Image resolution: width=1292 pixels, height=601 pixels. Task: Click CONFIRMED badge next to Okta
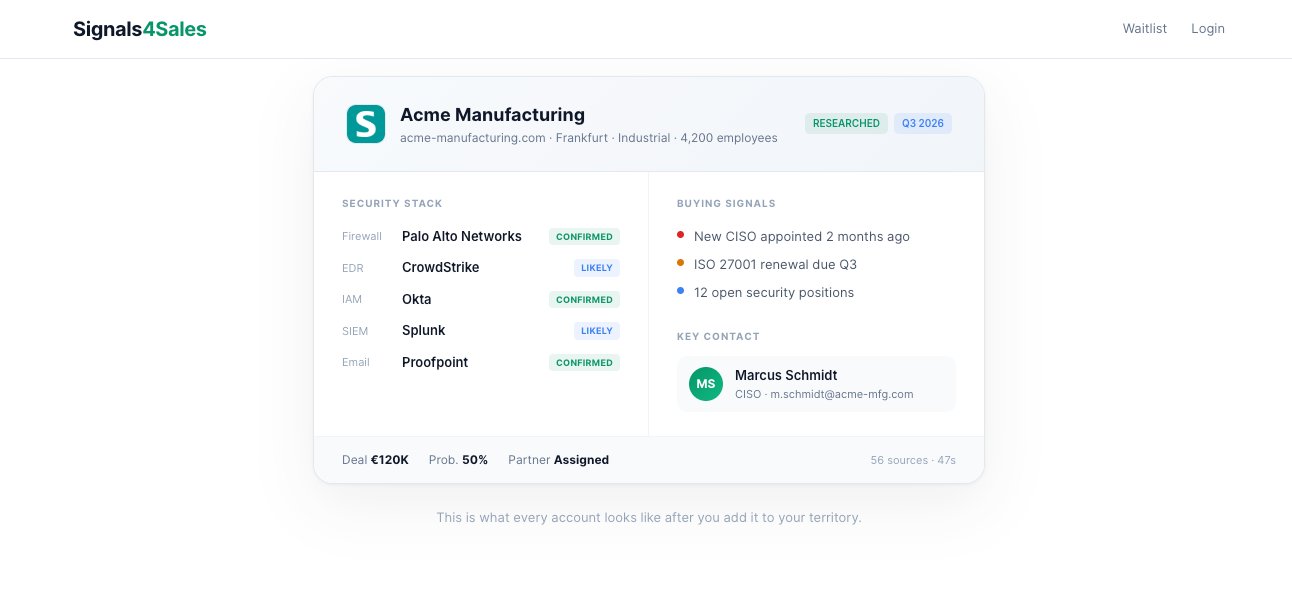584,300
